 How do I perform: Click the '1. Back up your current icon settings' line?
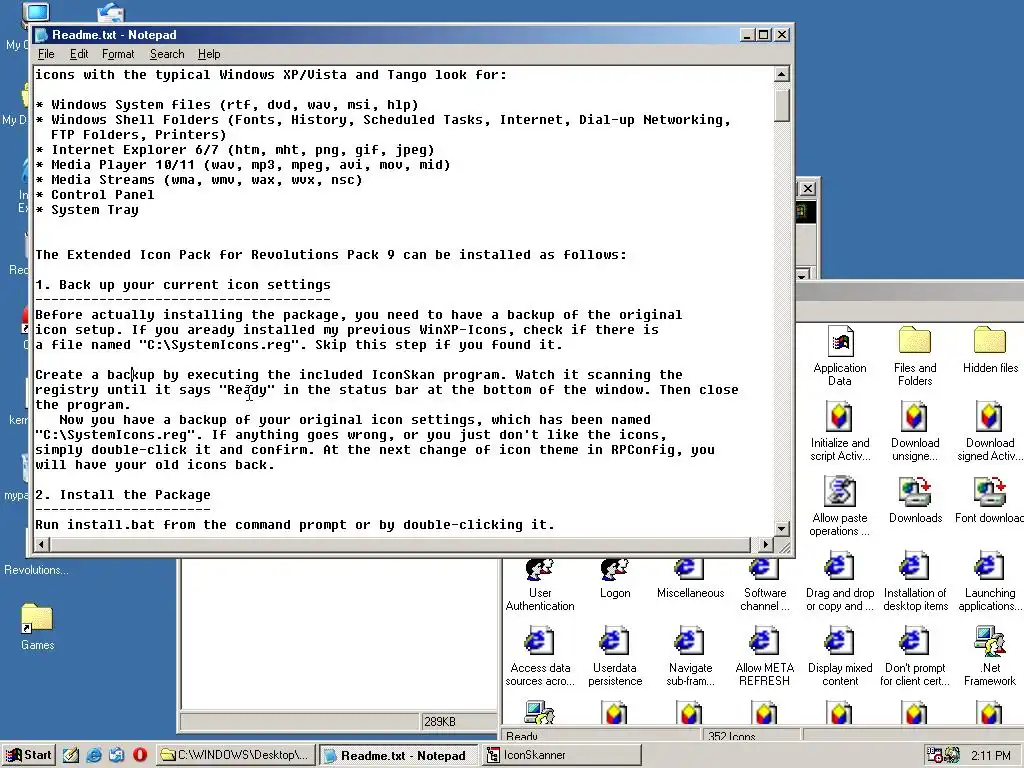pyautogui.click(x=183, y=285)
